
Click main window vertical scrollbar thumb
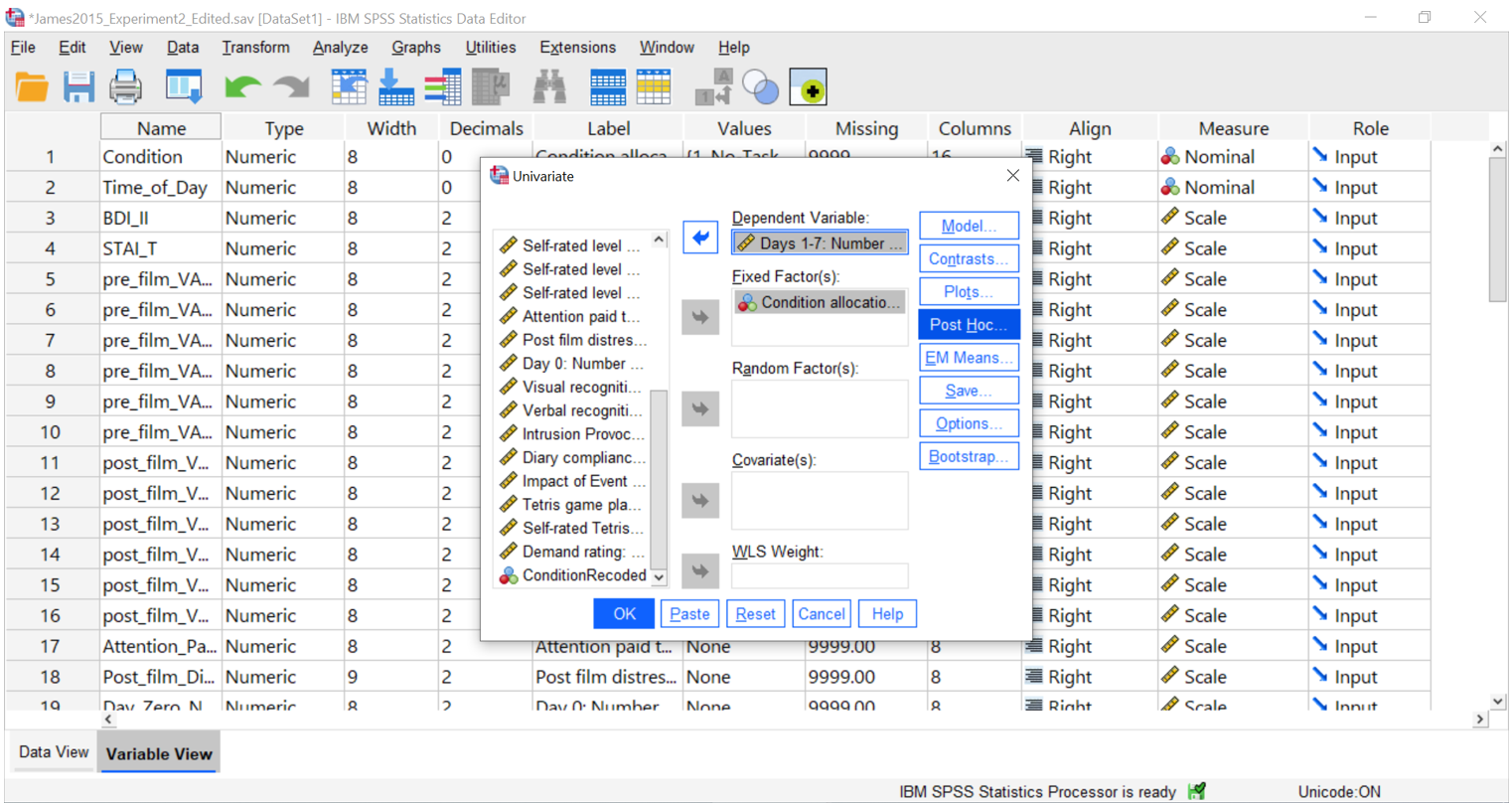click(x=1498, y=229)
